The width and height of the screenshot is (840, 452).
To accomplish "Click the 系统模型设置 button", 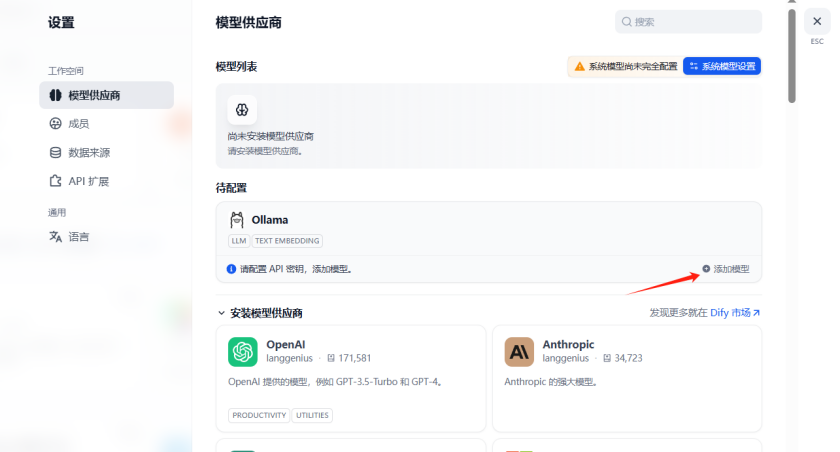I will coord(722,66).
